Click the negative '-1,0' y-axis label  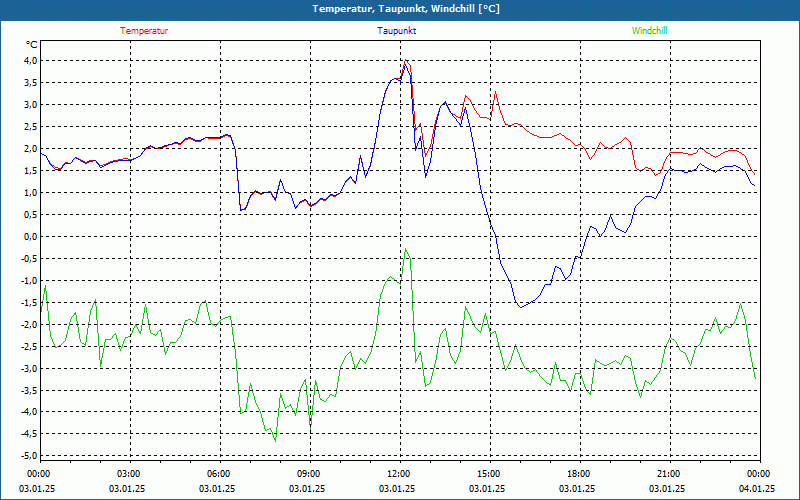[30, 280]
